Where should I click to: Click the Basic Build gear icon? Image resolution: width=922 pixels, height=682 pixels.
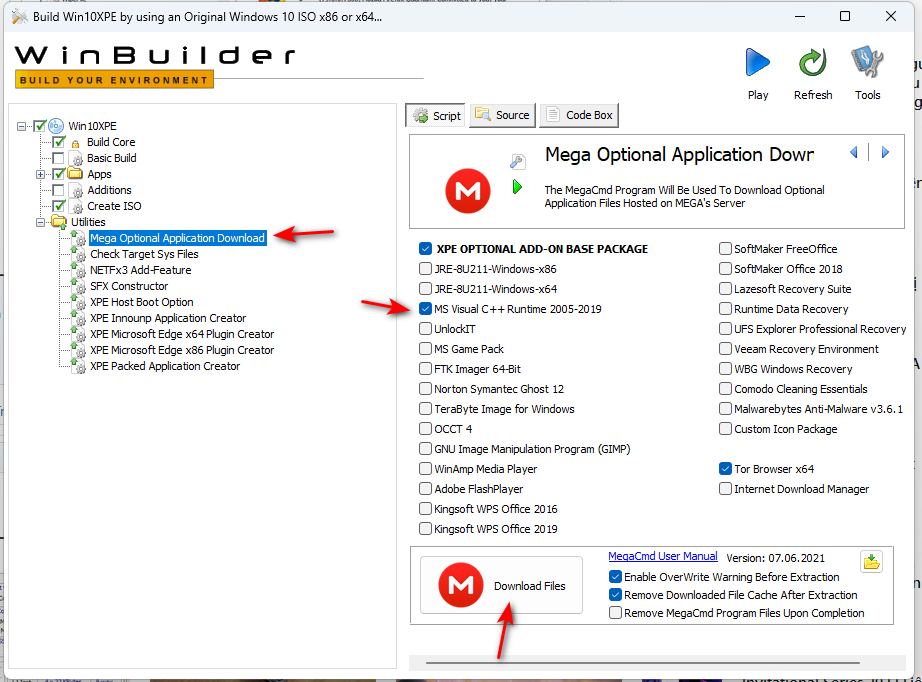(x=76, y=158)
